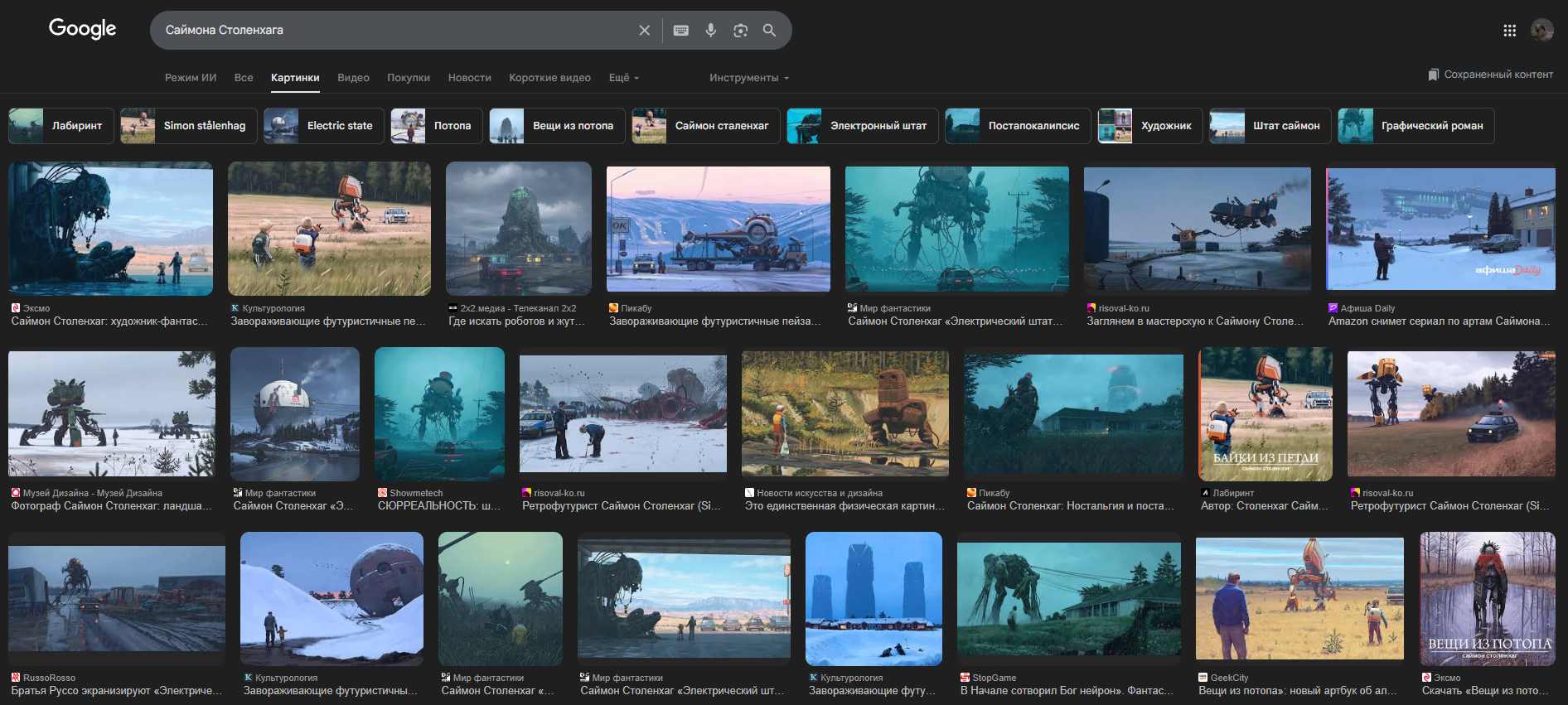Open Google Lens image search
The height and width of the screenshot is (705, 1568).
click(x=740, y=31)
